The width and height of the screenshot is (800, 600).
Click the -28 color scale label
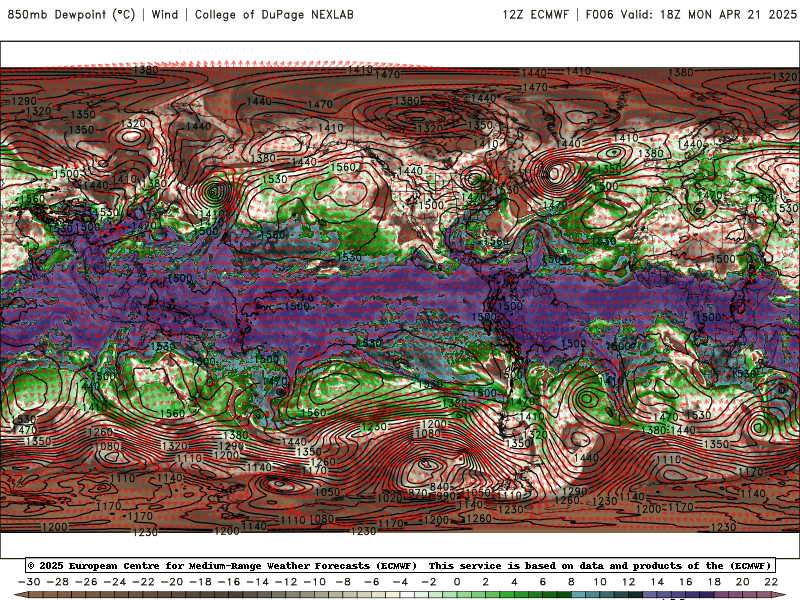click(58, 582)
